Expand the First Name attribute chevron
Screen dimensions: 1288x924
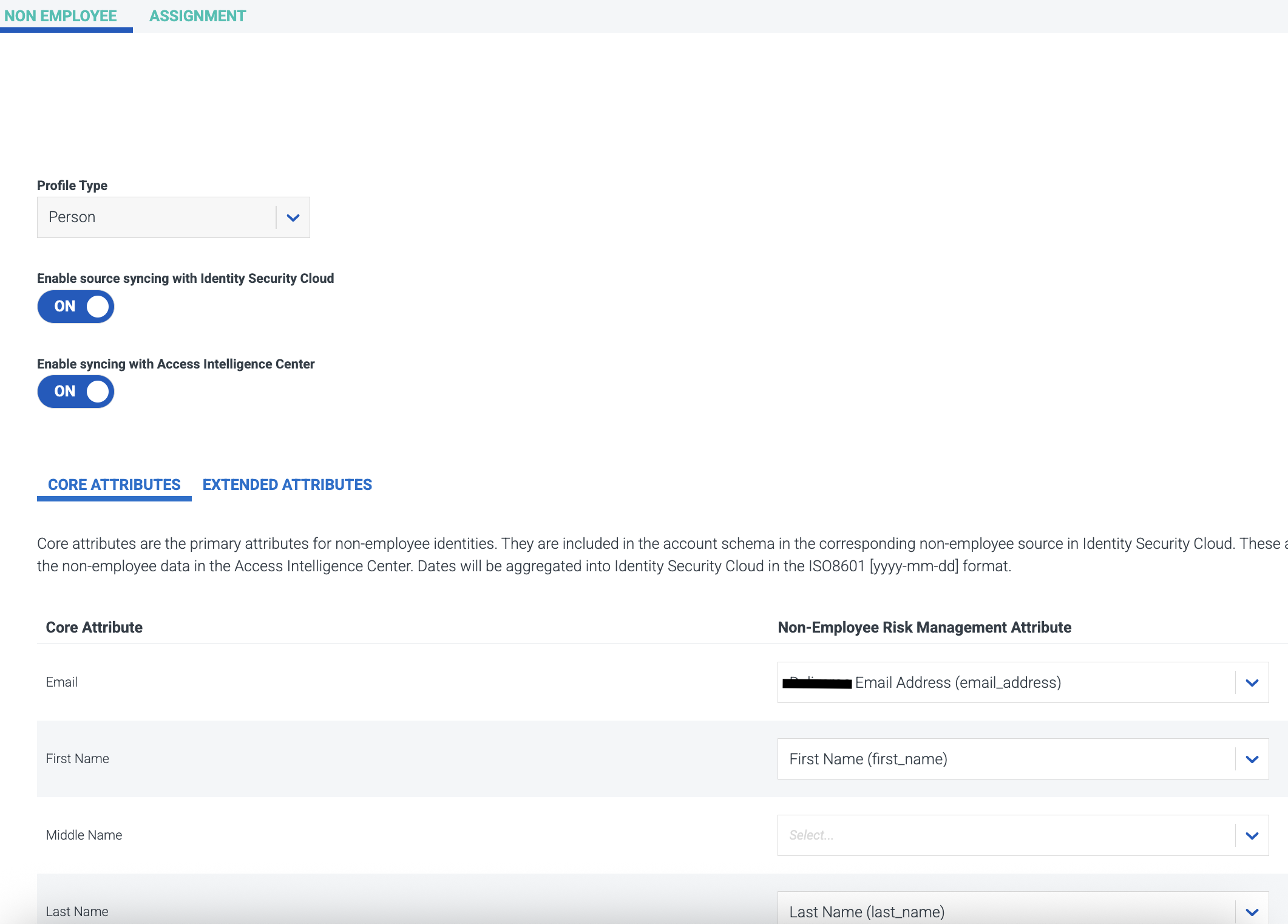[x=1252, y=759]
